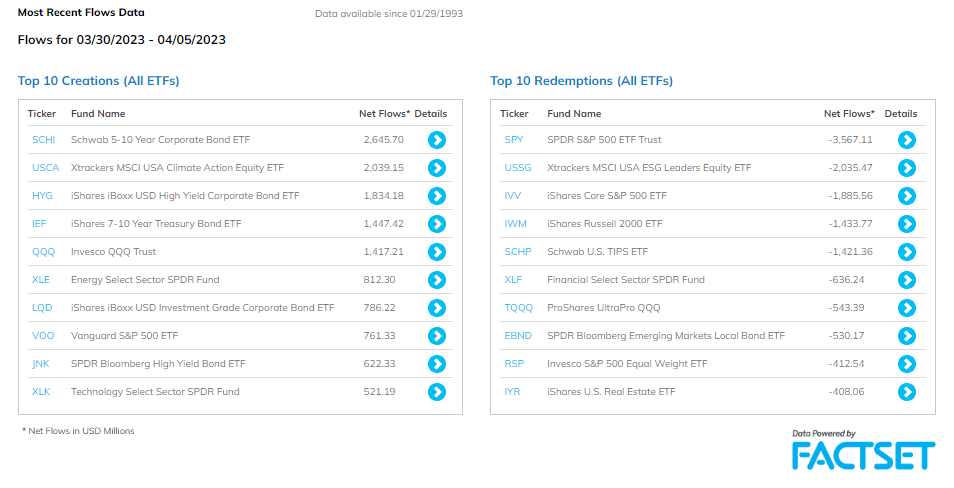Open the LQD ticker link
The height and width of the screenshot is (488, 954).
pyautogui.click(x=42, y=307)
